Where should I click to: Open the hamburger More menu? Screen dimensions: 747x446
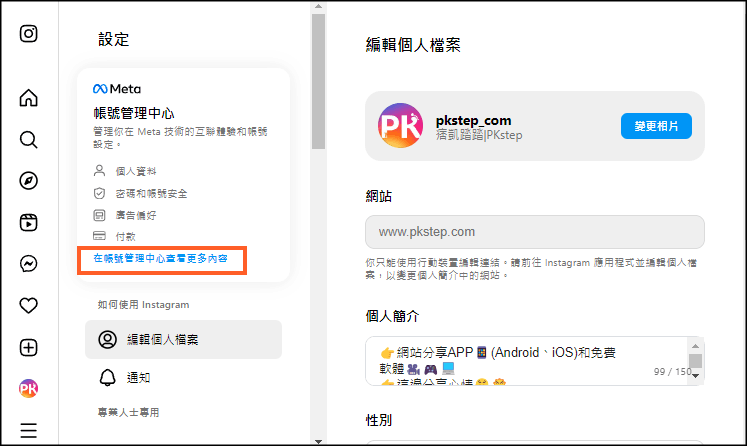coord(29,430)
